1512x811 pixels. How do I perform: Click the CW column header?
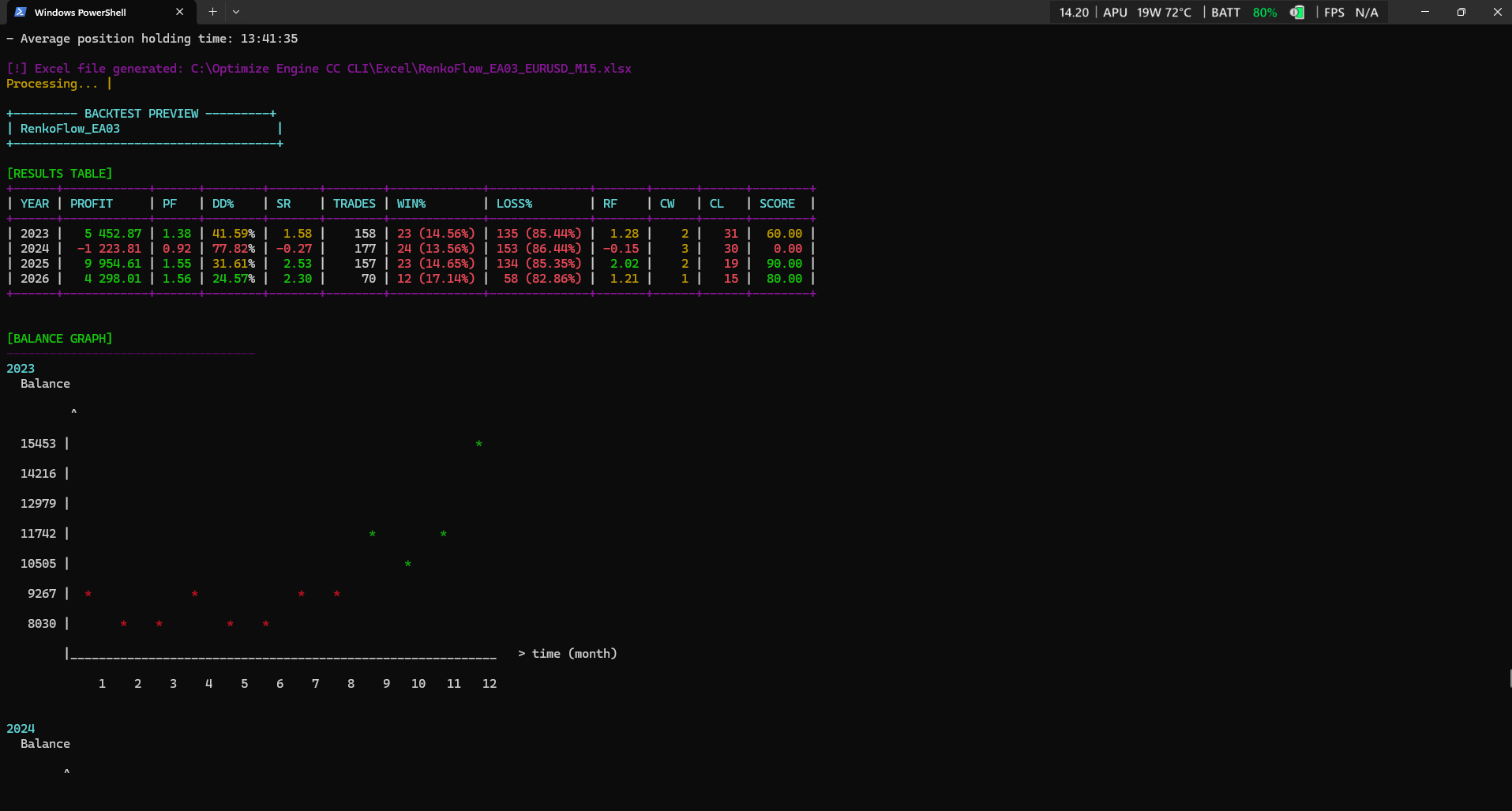(667, 204)
